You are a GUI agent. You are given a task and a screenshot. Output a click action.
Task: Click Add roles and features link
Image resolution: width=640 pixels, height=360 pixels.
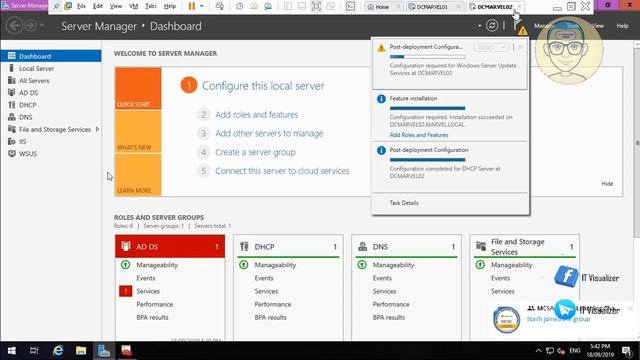[257, 115]
